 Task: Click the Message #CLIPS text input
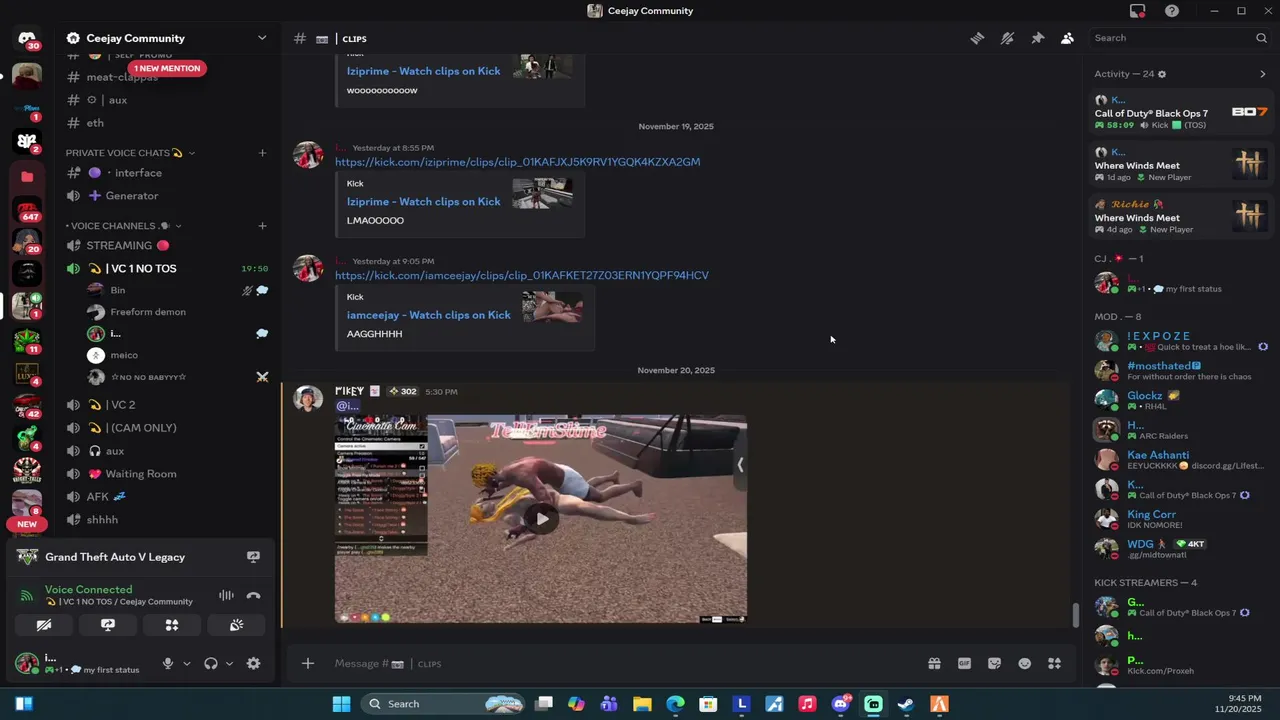620,664
